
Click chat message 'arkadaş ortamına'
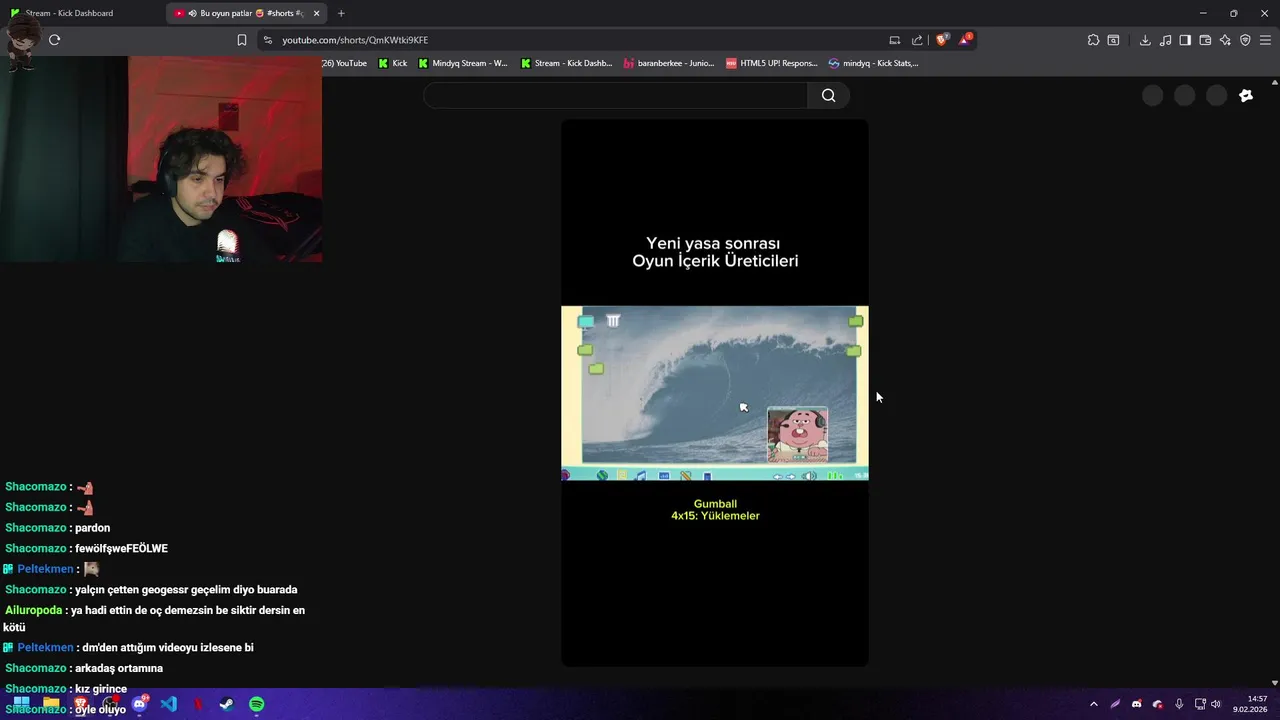coord(119,668)
